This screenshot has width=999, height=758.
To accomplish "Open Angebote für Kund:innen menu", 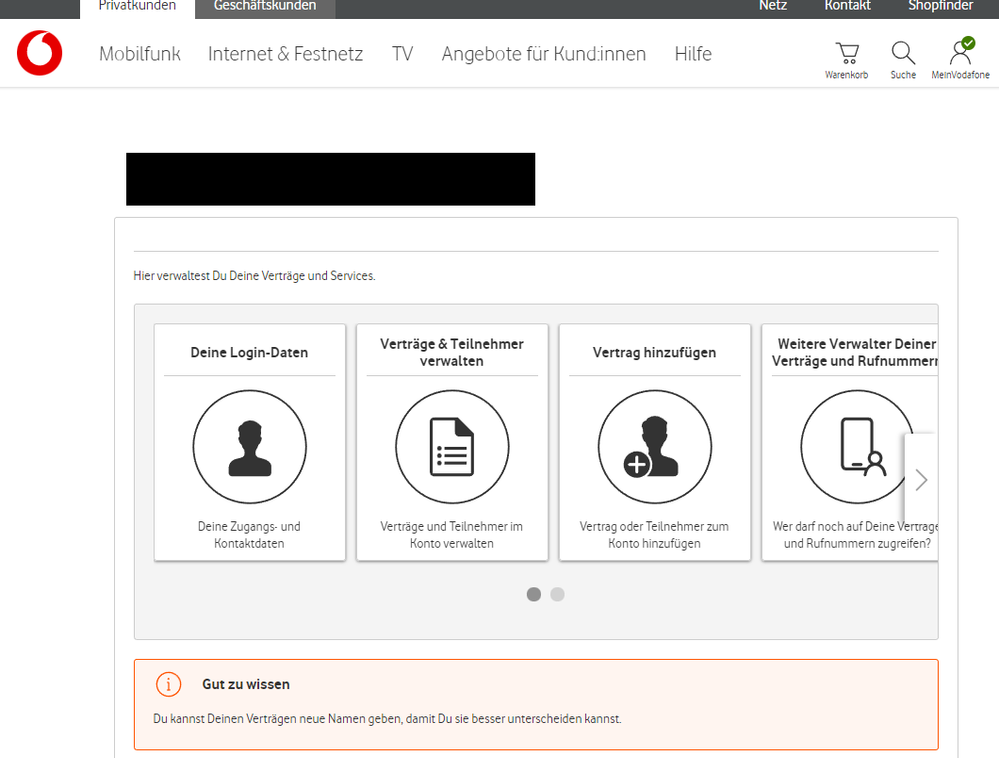I will pos(544,54).
